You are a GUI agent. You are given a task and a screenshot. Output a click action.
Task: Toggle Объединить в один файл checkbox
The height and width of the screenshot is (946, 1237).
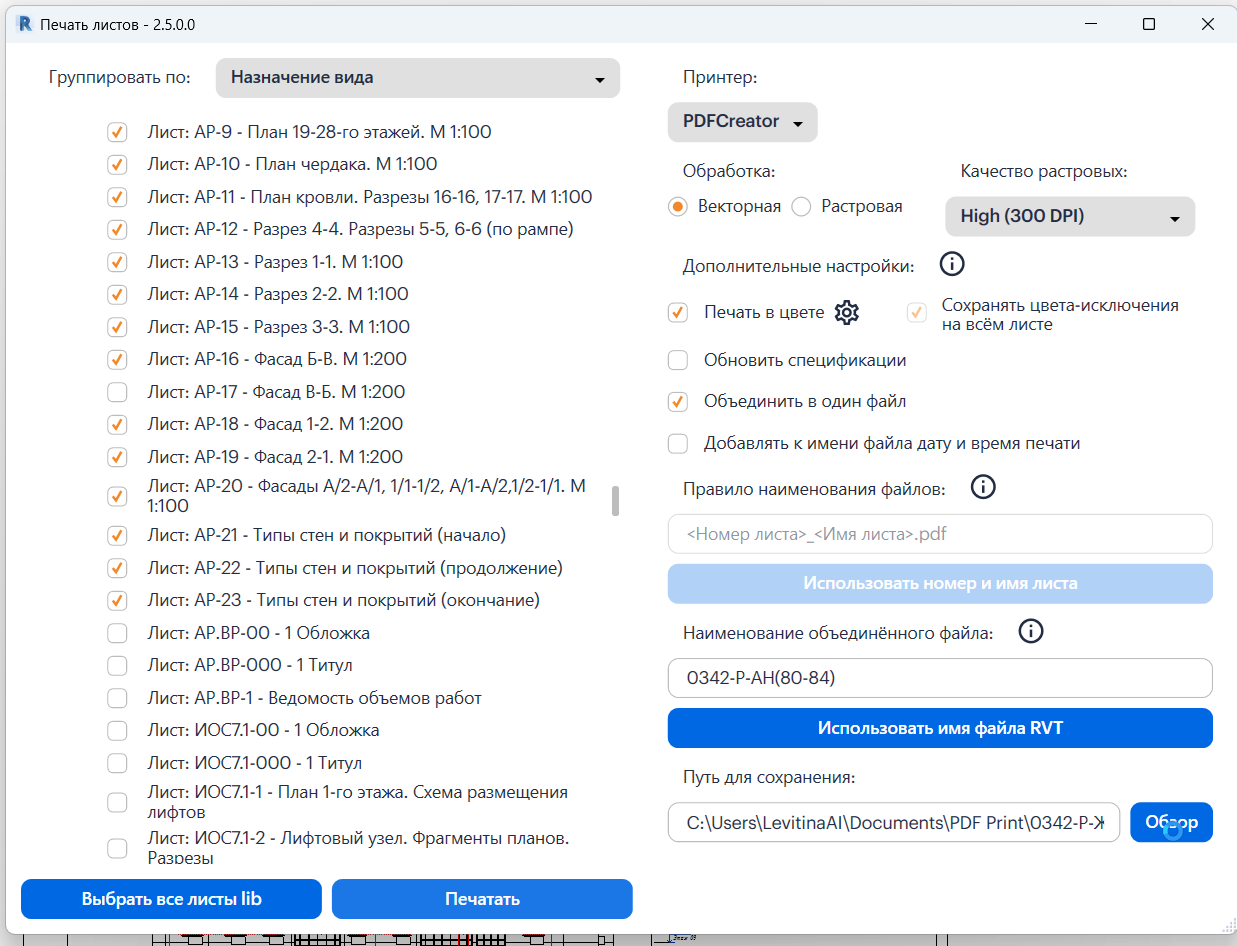(678, 402)
